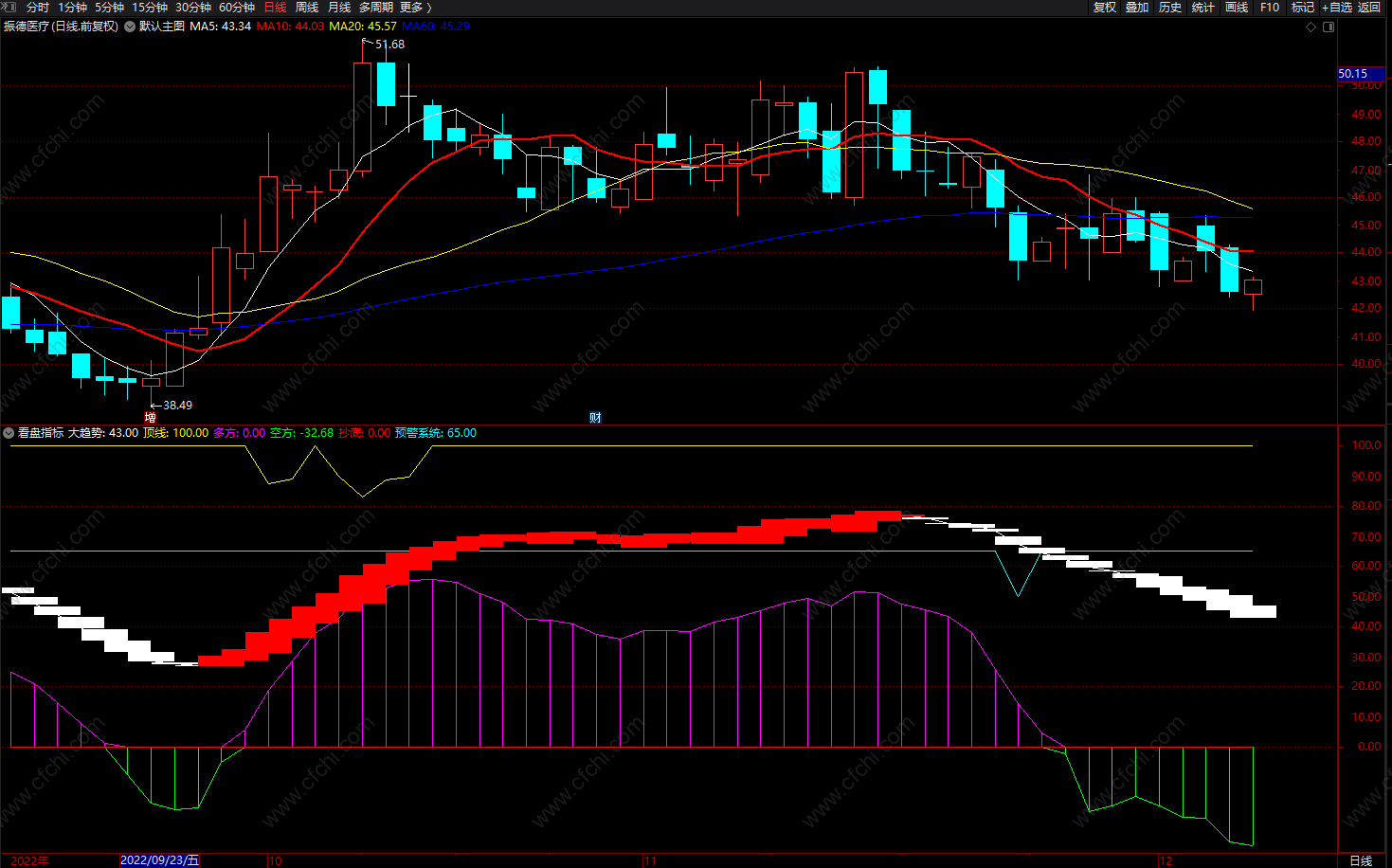Click the MA20: 45.57 value label
The width and height of the screenshot is (1392, 868).
(363, 27)
